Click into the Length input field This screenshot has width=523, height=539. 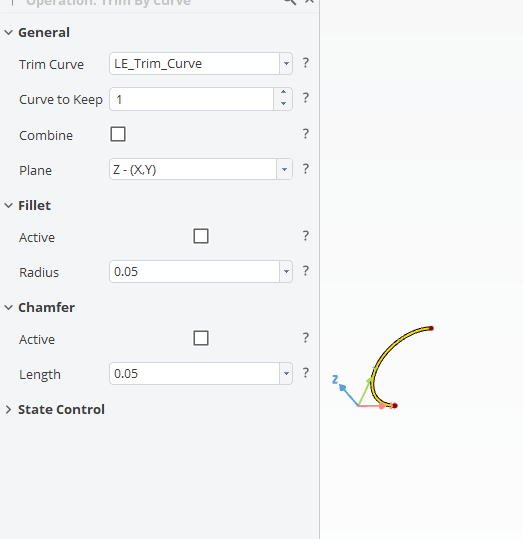(195, 374)
